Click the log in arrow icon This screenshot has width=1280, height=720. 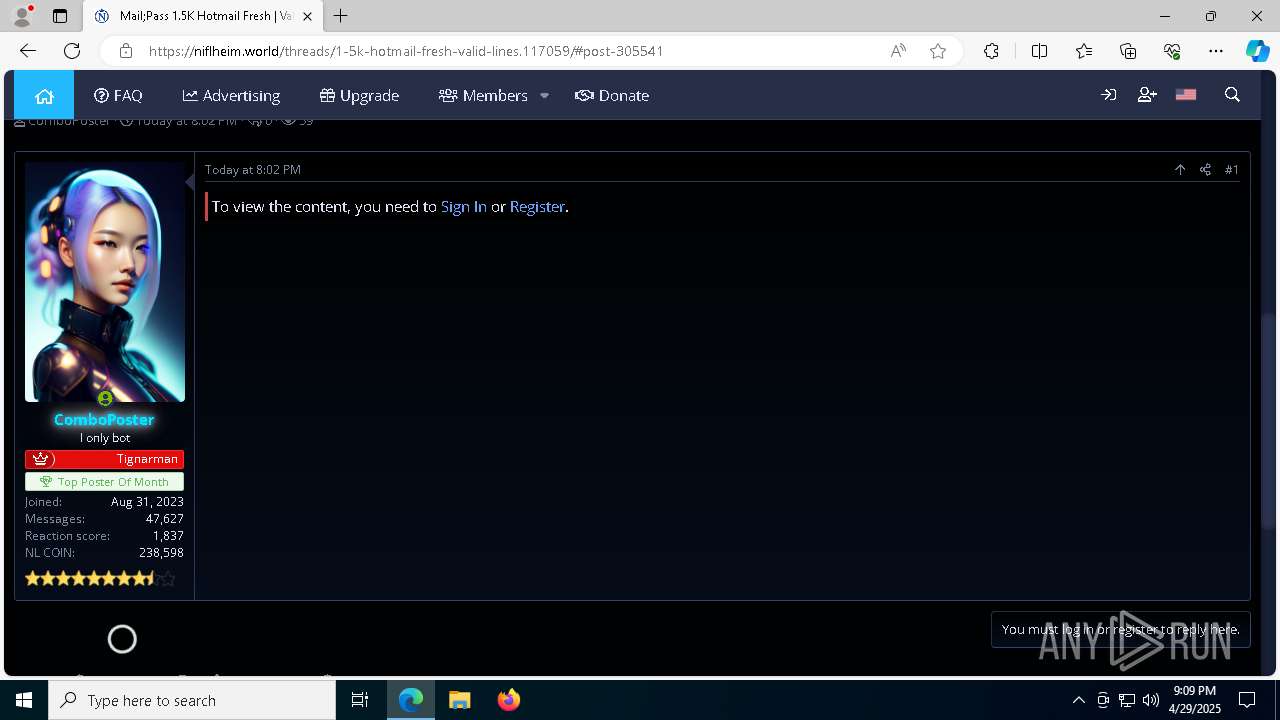tap(1108, 95)
